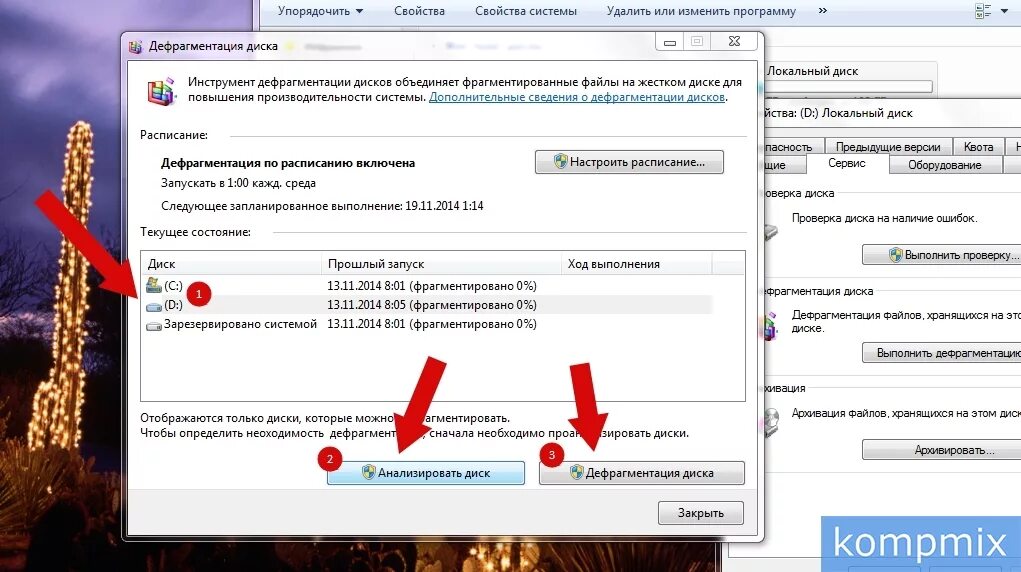This screenshot has height=572, width=1021.
Task: Switch to the Оборудование tab
Action: 944,165
